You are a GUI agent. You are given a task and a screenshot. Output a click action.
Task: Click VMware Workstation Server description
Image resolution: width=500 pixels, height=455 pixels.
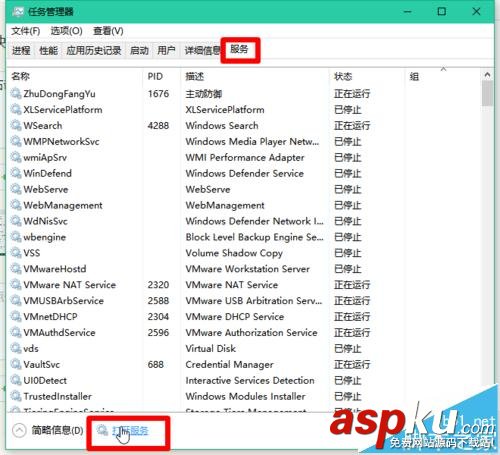point(248,269)
